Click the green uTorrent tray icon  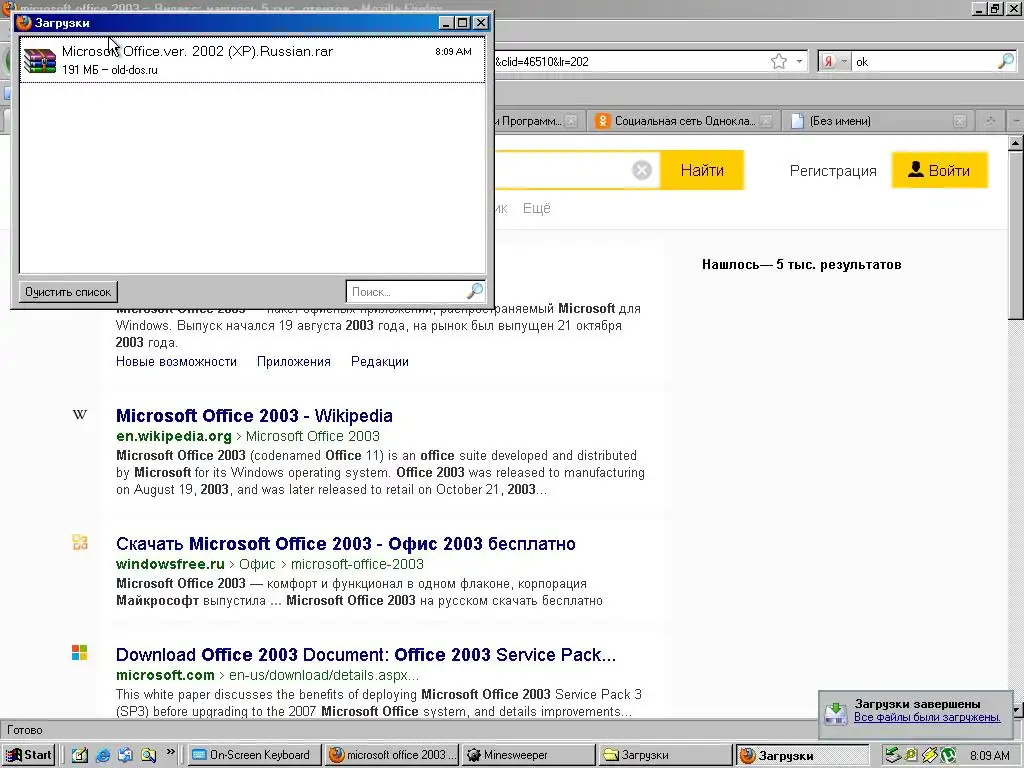948,756
